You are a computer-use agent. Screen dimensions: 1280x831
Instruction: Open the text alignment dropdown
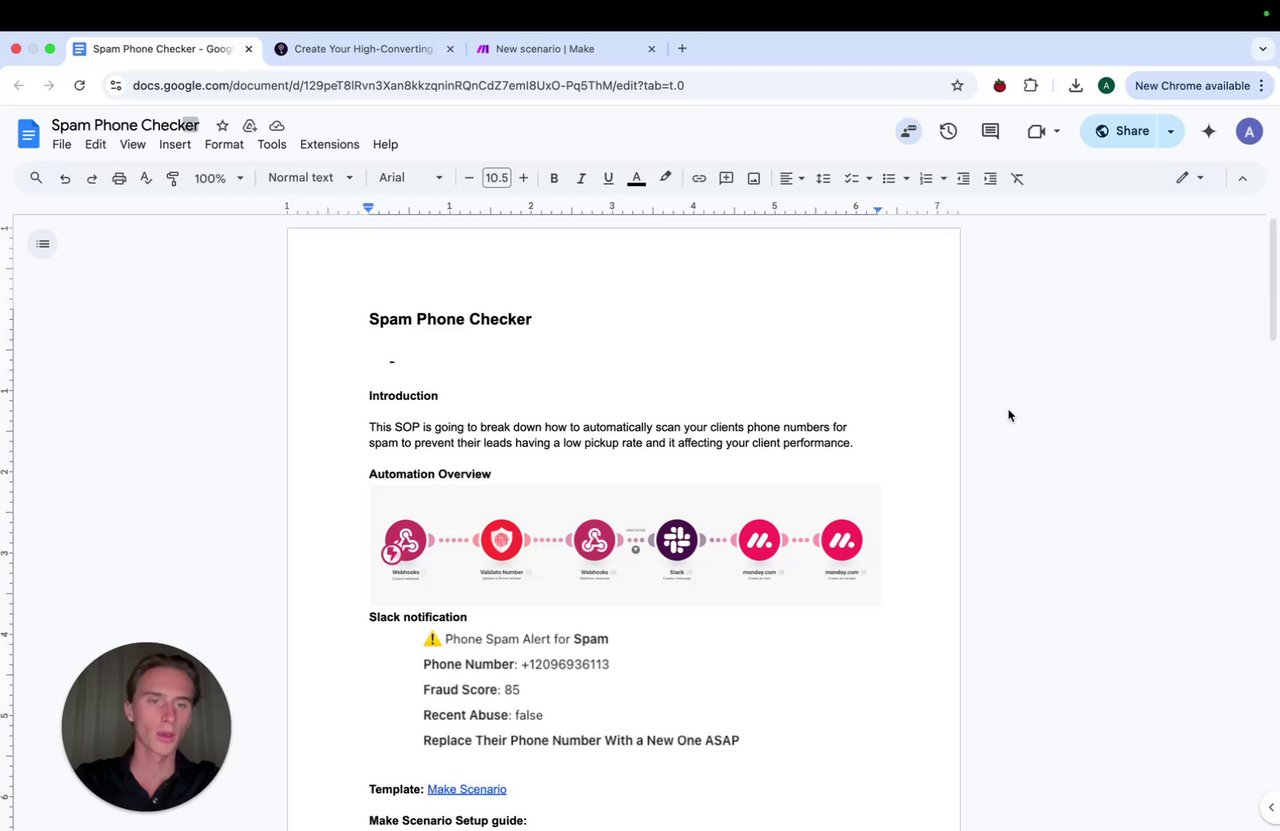[792, 178]
